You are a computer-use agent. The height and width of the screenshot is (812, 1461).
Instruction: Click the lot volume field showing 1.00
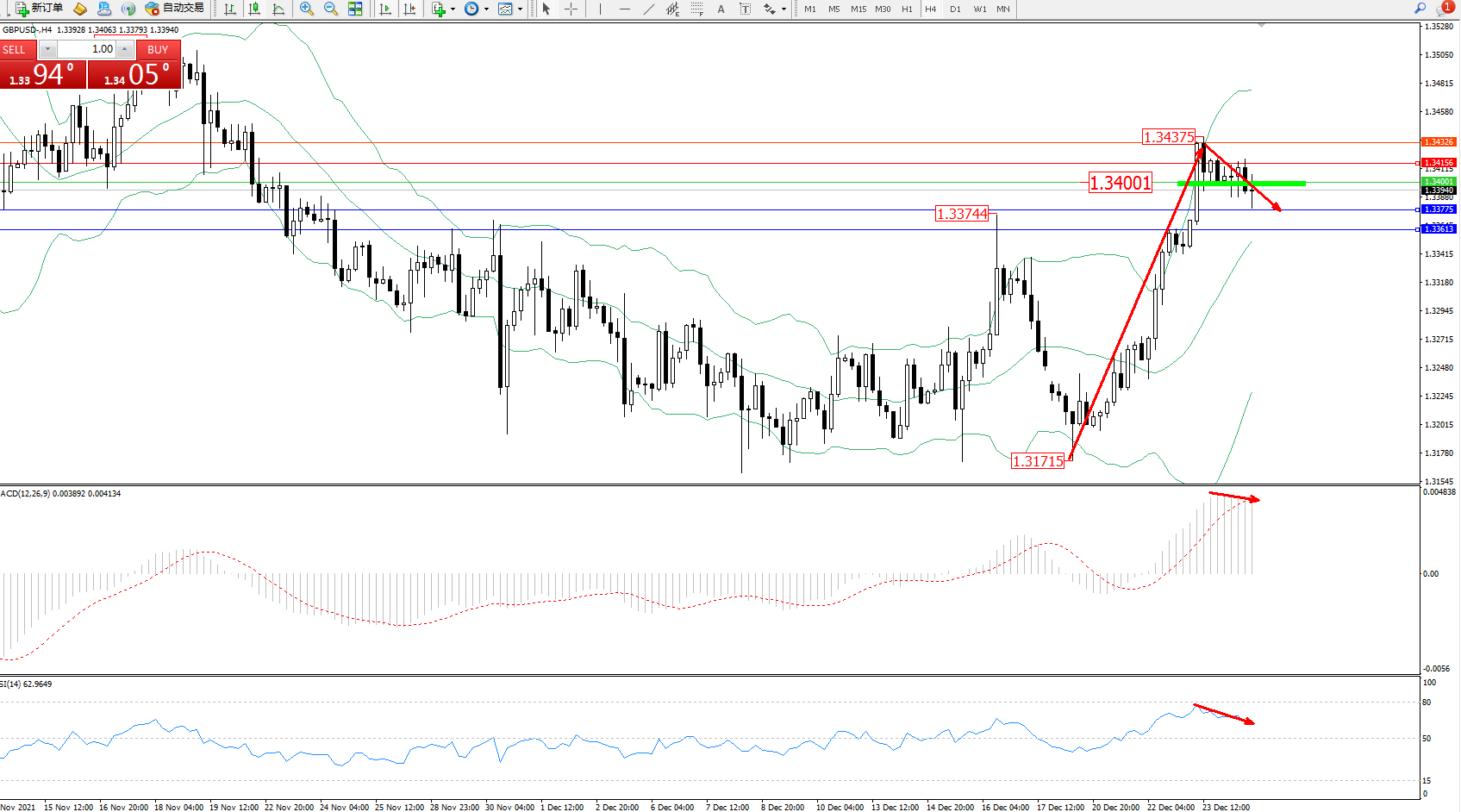[x=86, y=49]
